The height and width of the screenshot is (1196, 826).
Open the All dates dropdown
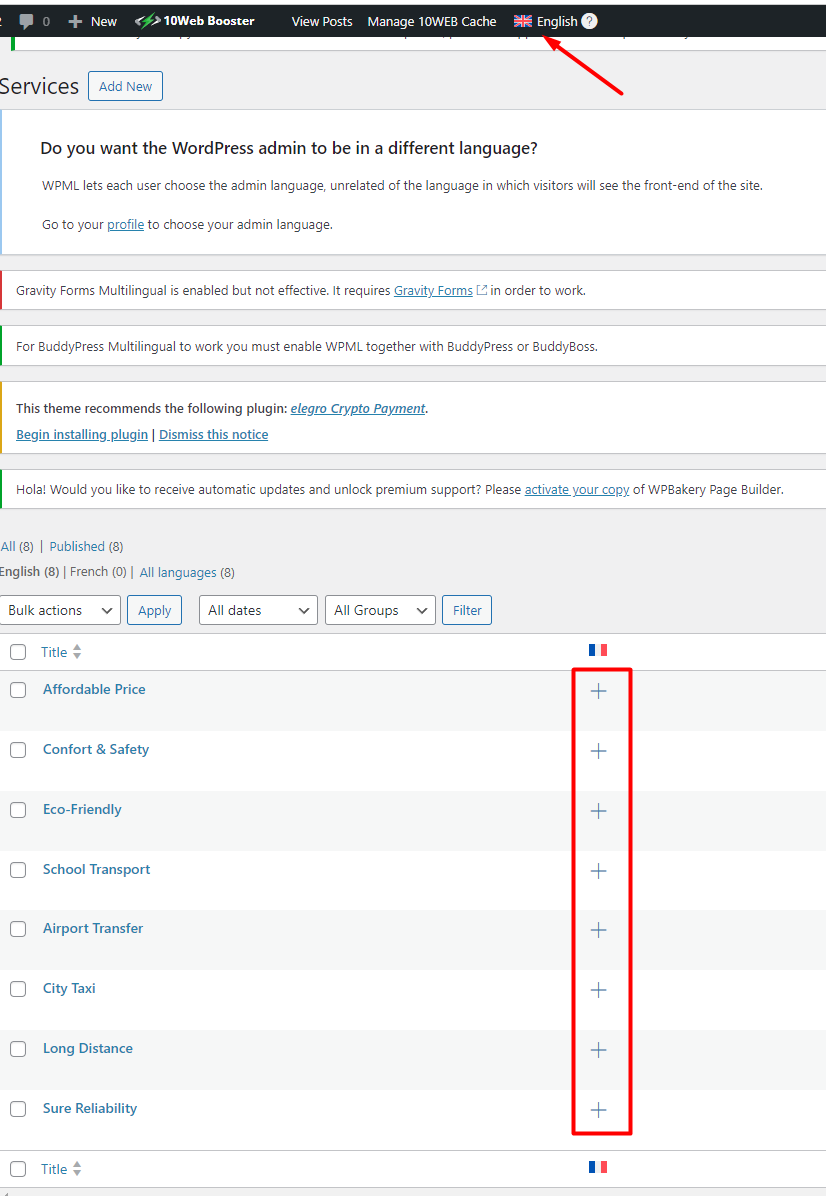tap(258, 610)
